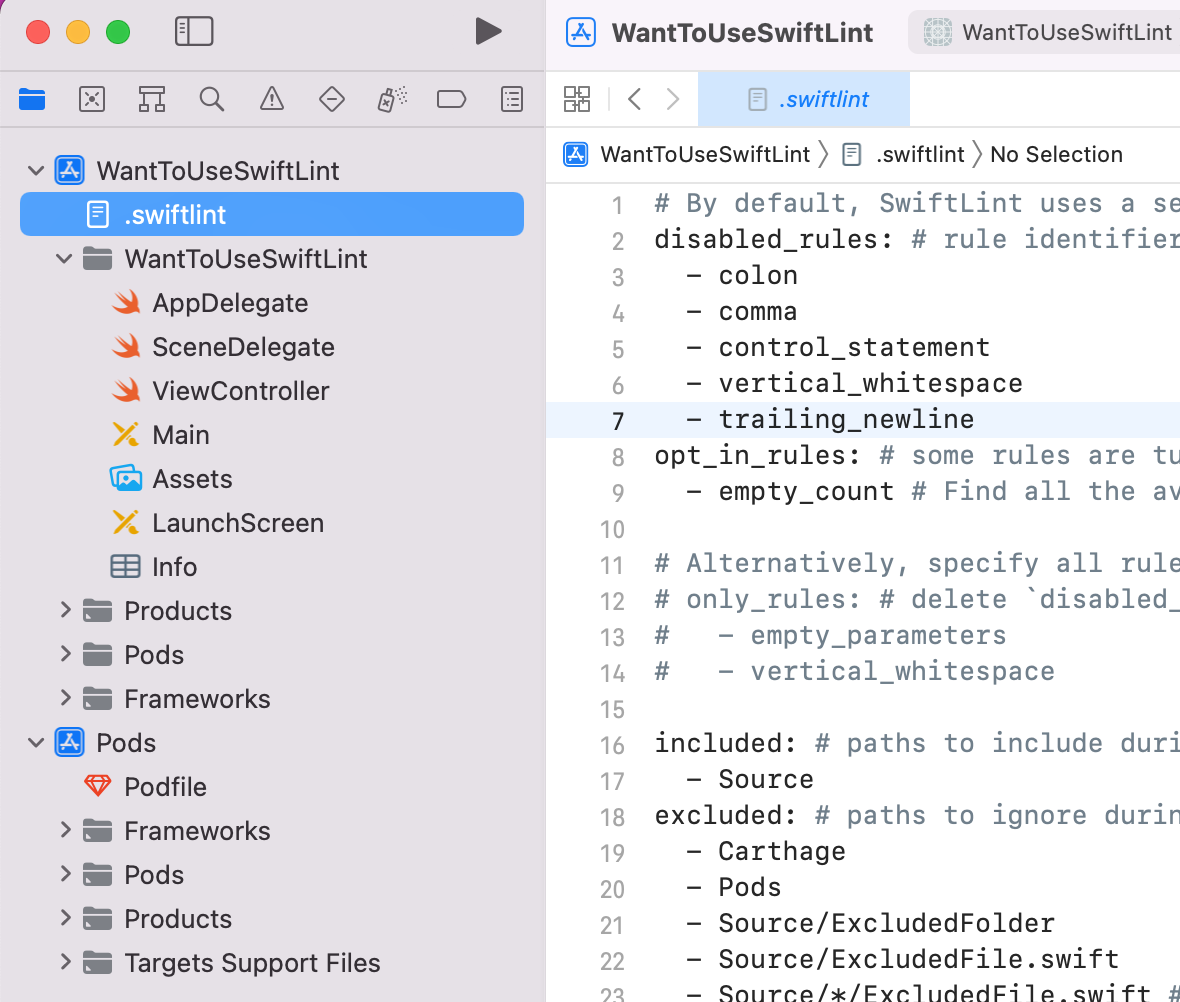Screen dimensions: 1180x1002
Task: Select the .swiftlint editor tab
Action: 804,99
